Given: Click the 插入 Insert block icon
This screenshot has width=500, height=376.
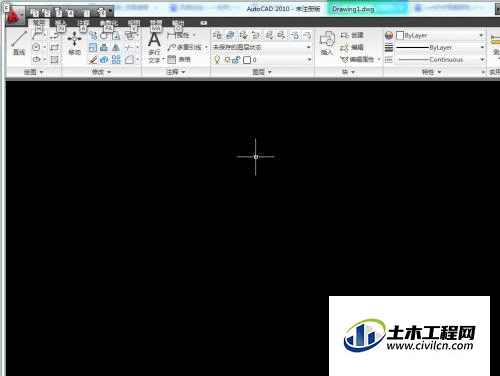Looking at the screenshot, I should point(327,43).
